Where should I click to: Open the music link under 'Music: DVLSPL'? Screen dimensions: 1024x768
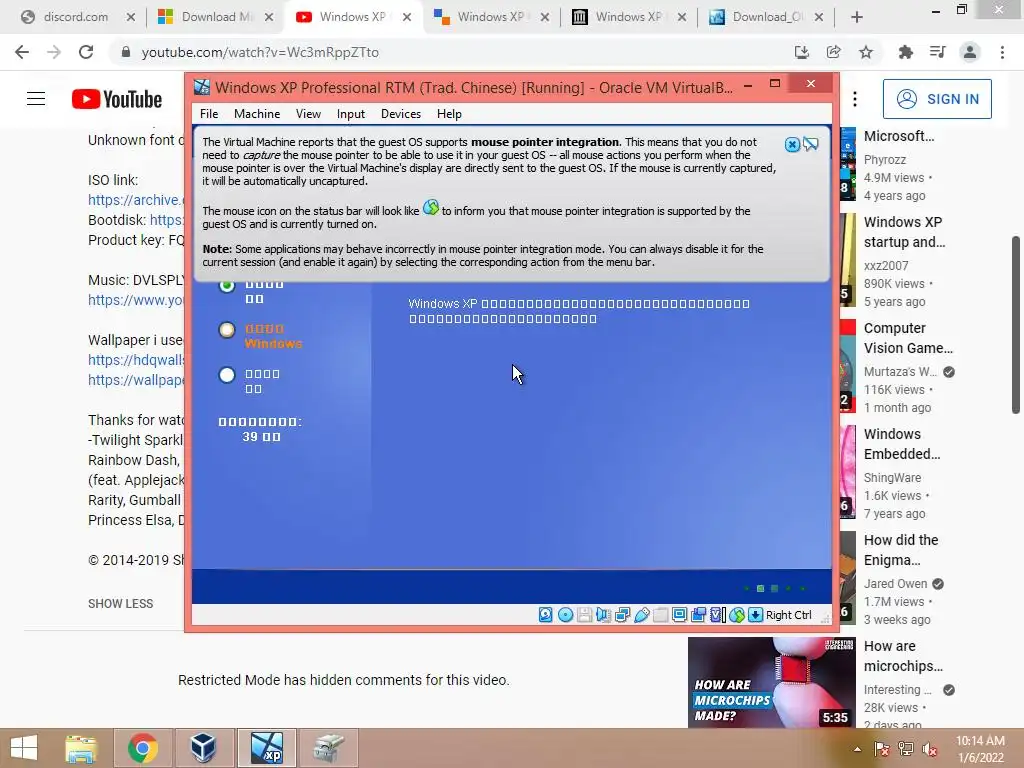click(136, 300)
